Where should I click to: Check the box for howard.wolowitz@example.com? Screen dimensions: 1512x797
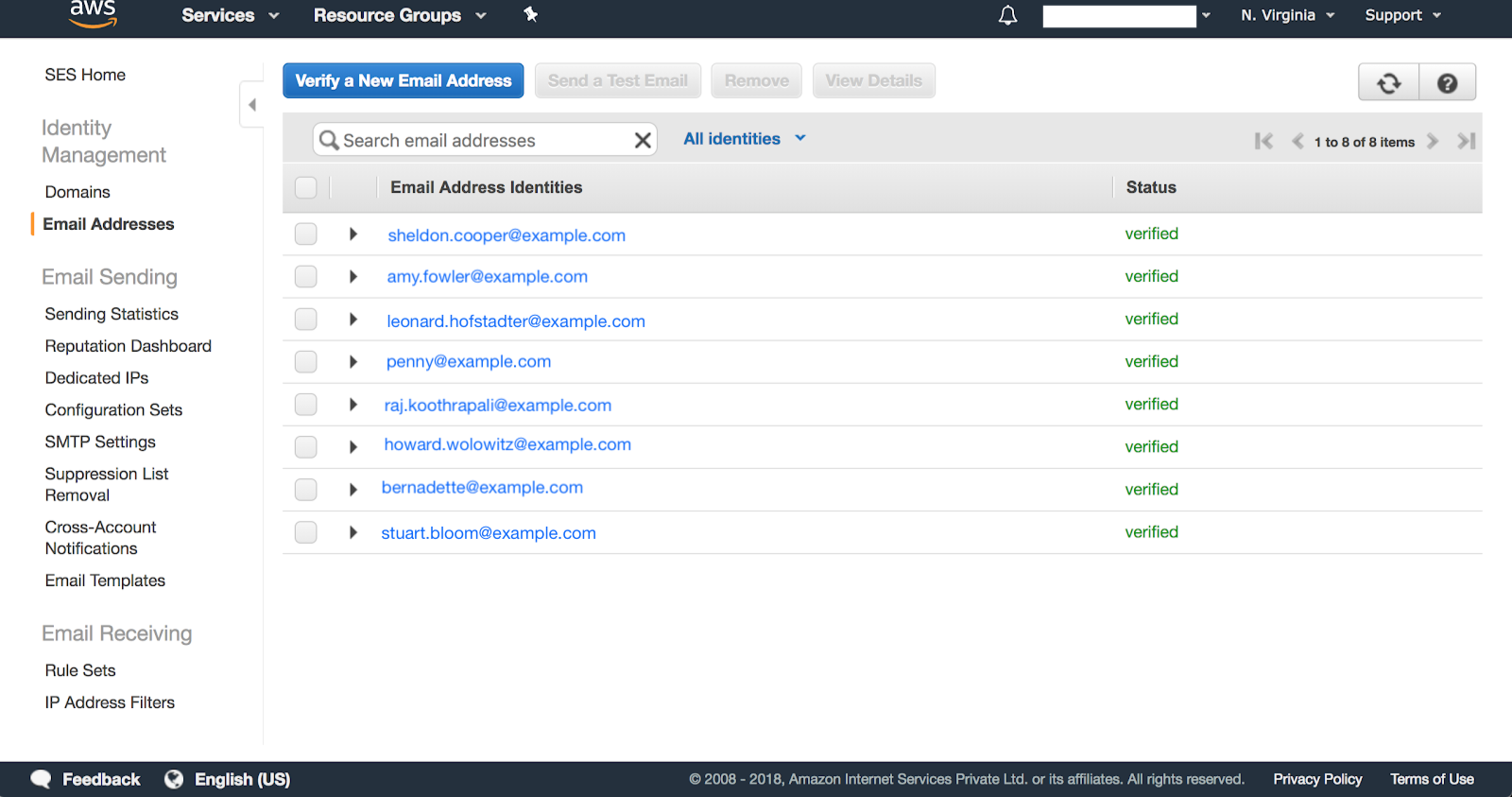305,446
